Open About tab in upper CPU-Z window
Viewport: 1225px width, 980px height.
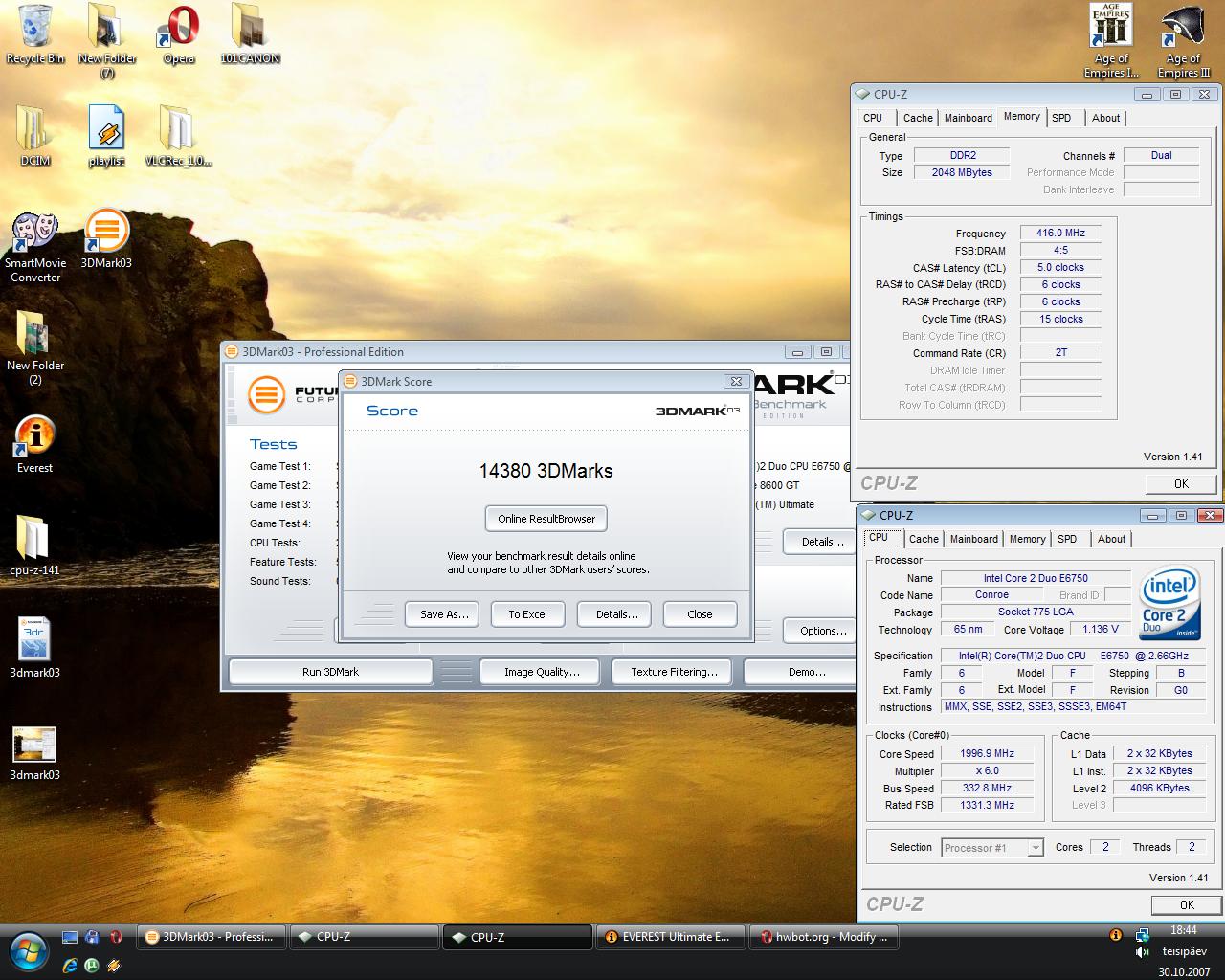coord(1105,118)
